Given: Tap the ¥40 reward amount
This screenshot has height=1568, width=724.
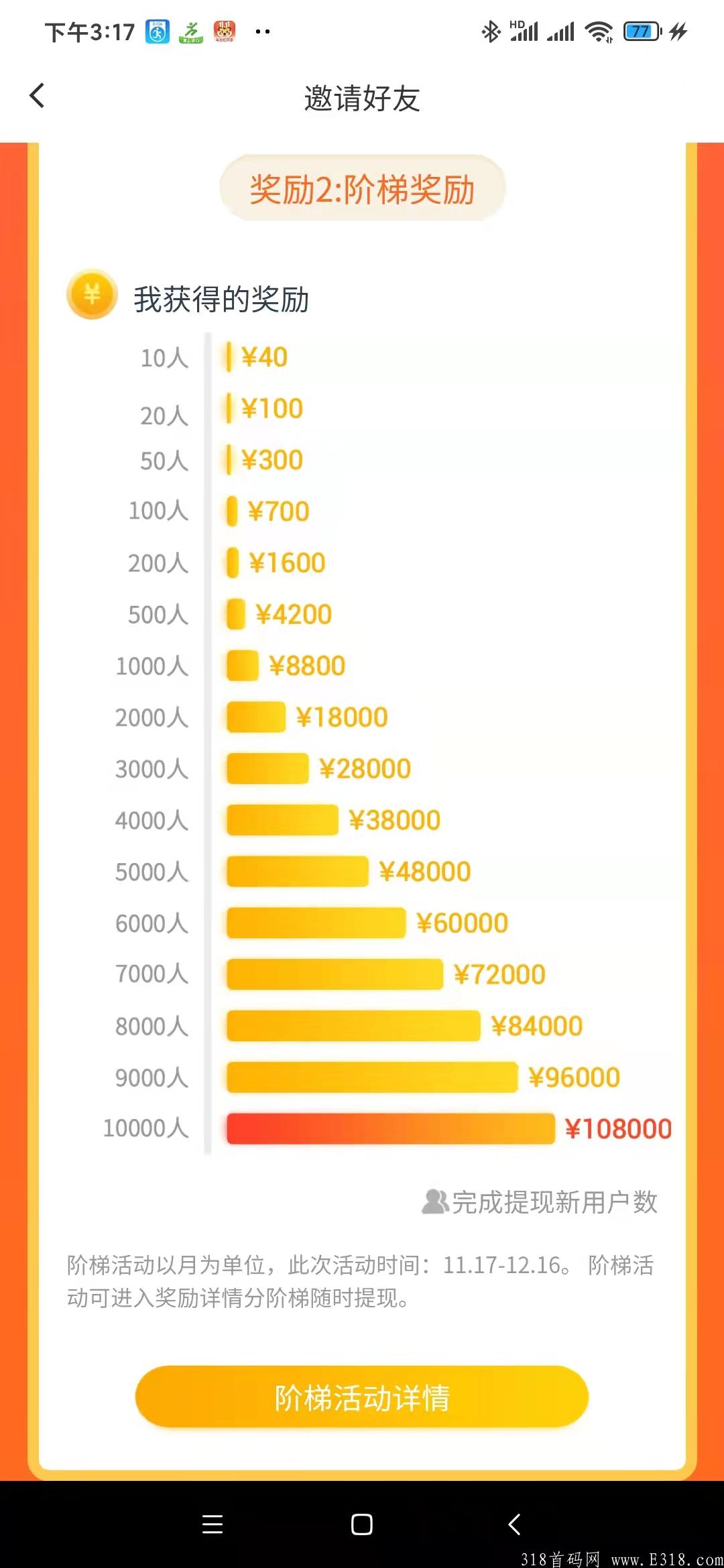Looking at the screenshot, I should (x=264, y=357).
